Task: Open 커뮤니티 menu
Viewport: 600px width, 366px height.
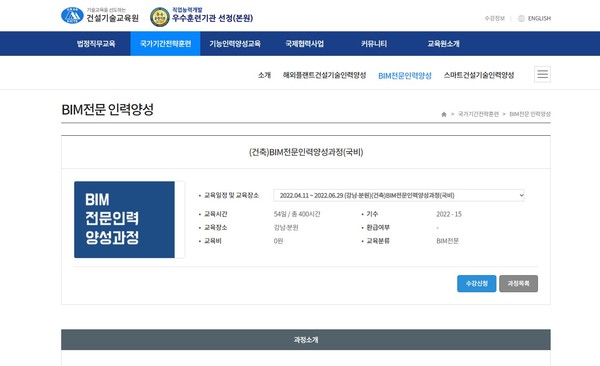Action: [x=374, y=44]
